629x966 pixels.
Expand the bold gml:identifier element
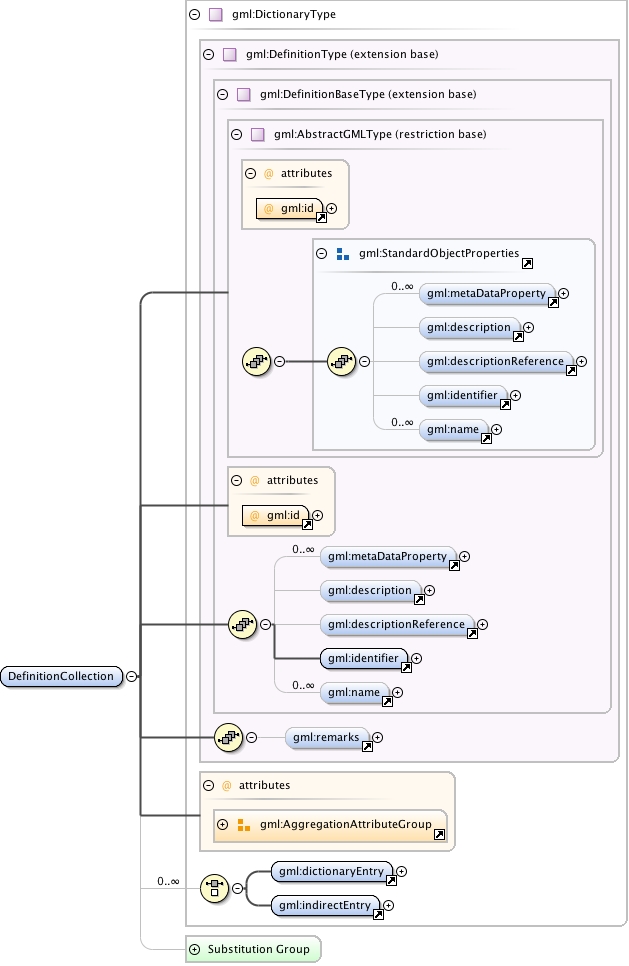click(x=416, y=659)
